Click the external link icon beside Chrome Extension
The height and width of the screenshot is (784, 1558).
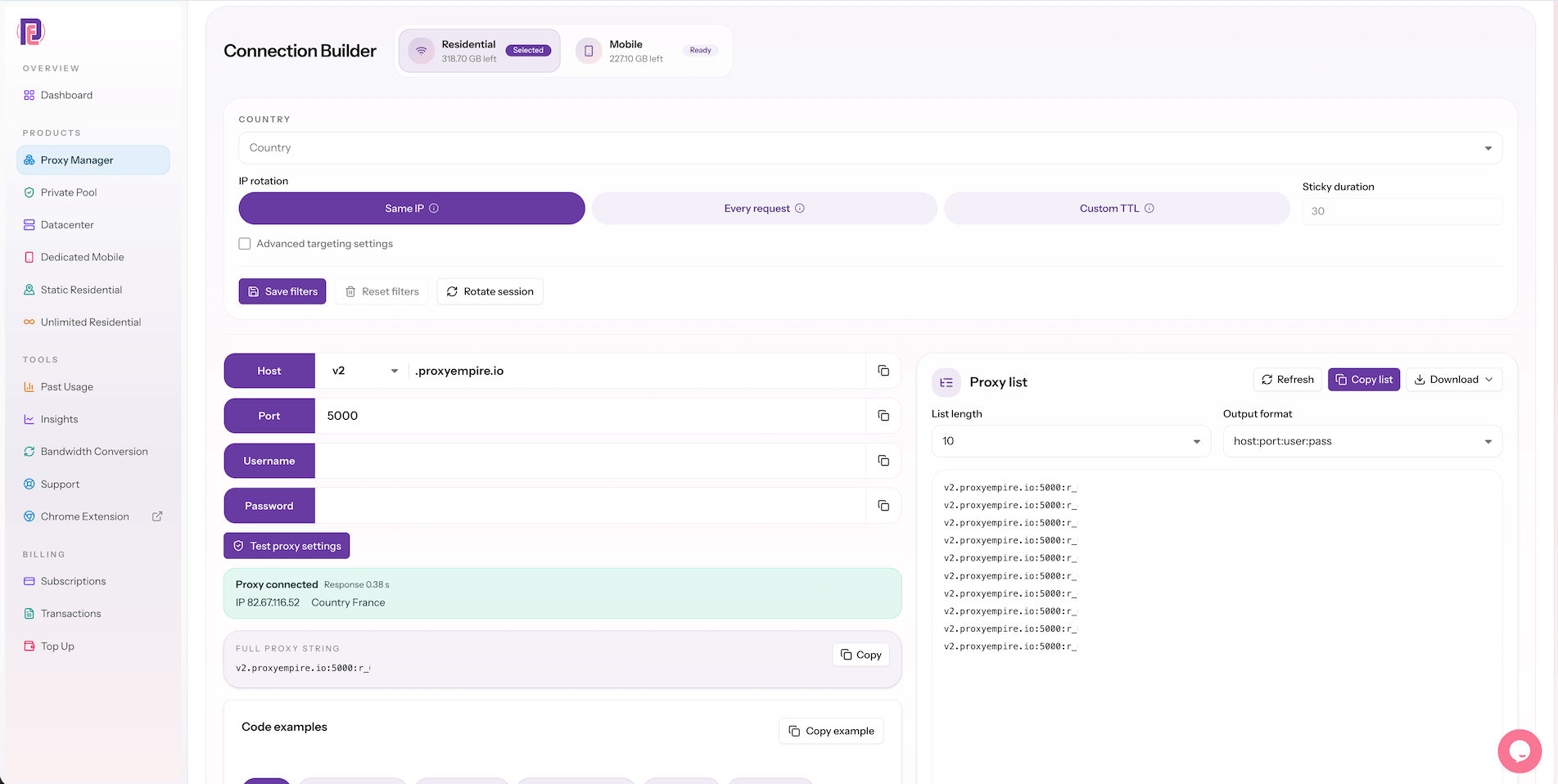157,516
